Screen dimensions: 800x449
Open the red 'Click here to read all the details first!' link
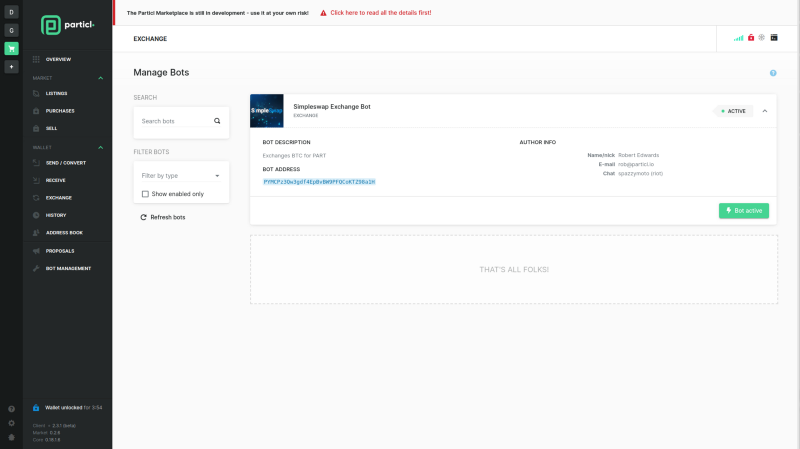[x=381, y=13]
